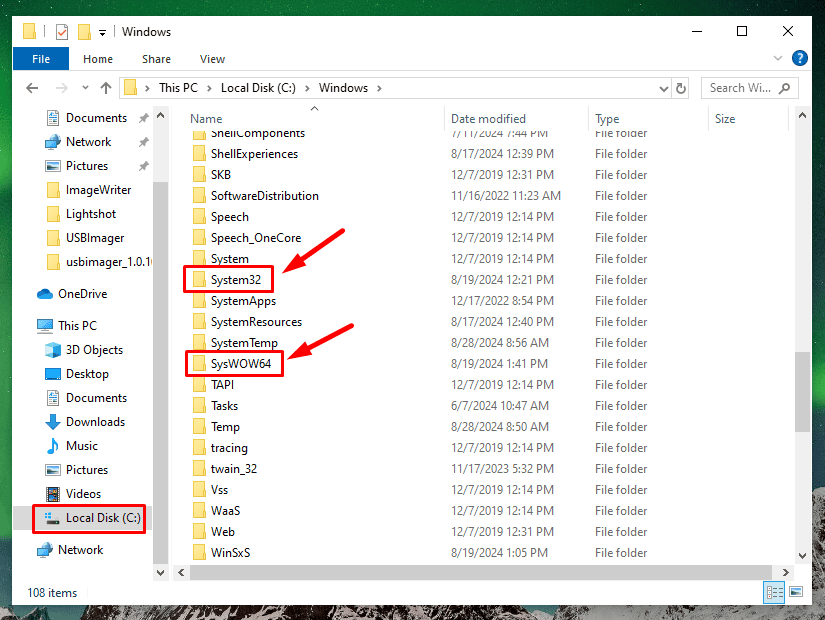The image size is (825, 620).
Task: Select the SystemResources folder
Action: coord(256,322)
